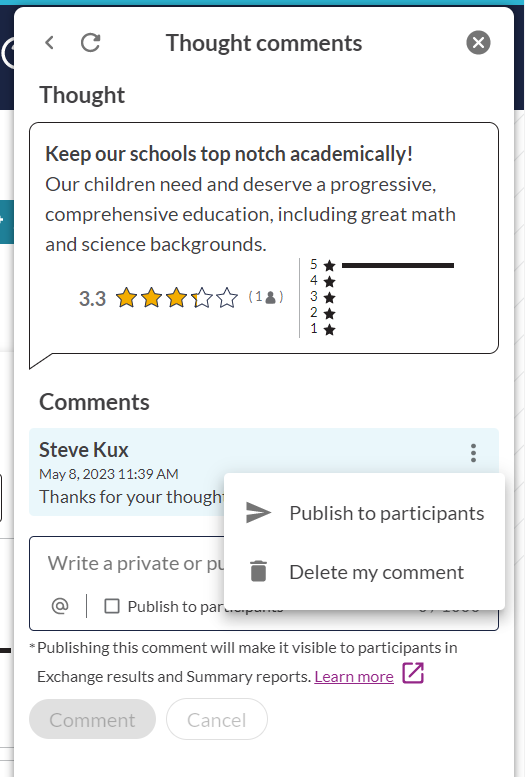Go back using the left chevron arrow
This screenshot has height=777, width=525.
click(50, 43)
